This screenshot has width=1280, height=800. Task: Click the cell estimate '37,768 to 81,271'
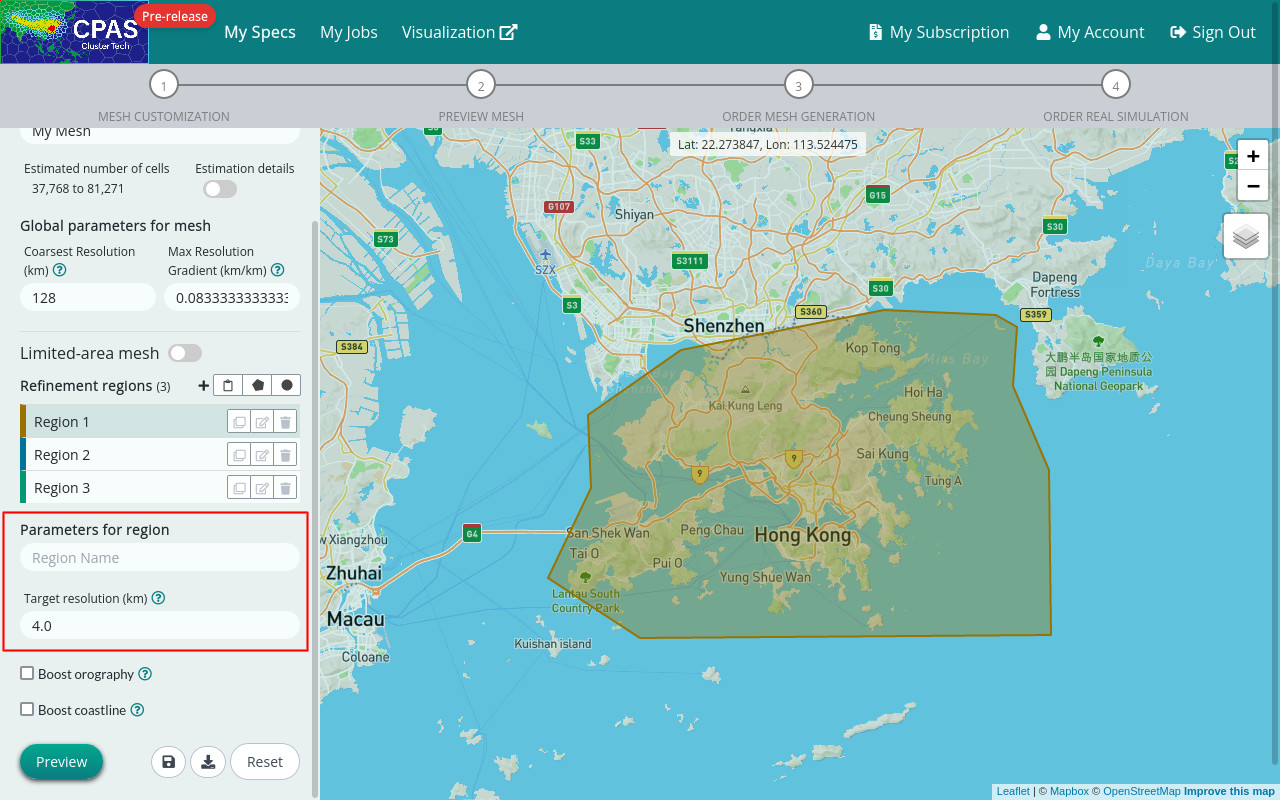pyautogui.click(x=78, y=188)
